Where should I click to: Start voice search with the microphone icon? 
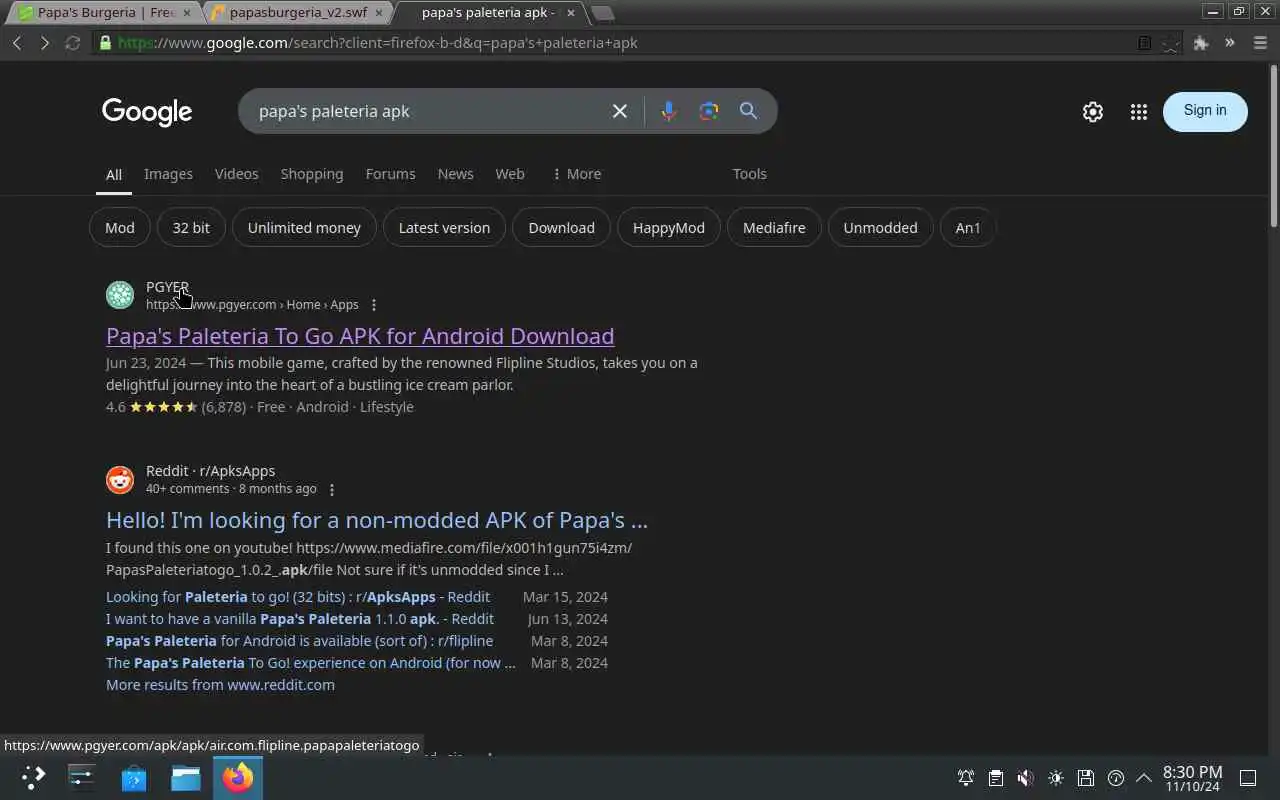coord(669,111)
